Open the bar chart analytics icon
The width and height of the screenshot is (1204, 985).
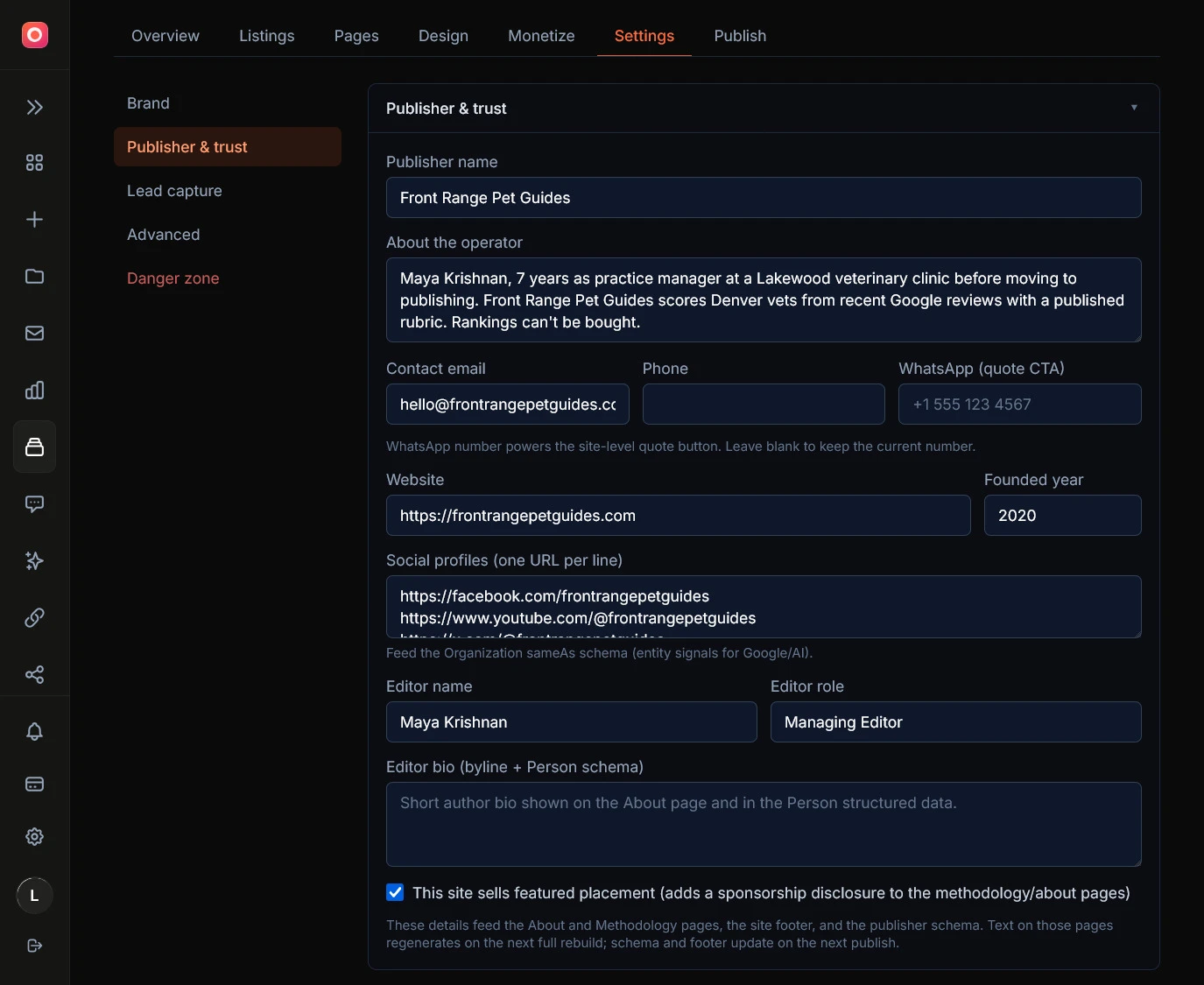(x=34, y=390)
